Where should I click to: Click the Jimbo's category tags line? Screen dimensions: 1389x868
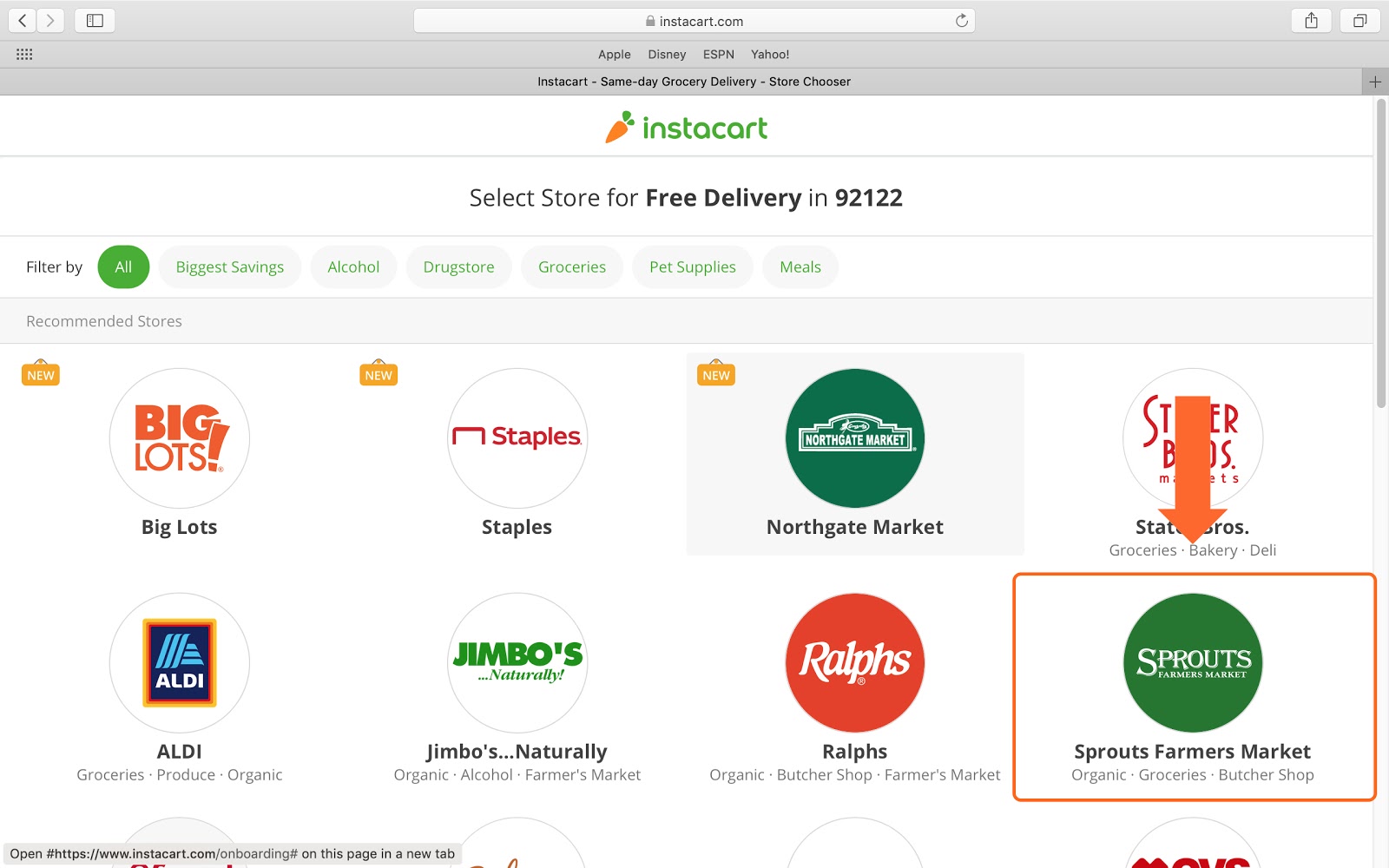(517, 775)
